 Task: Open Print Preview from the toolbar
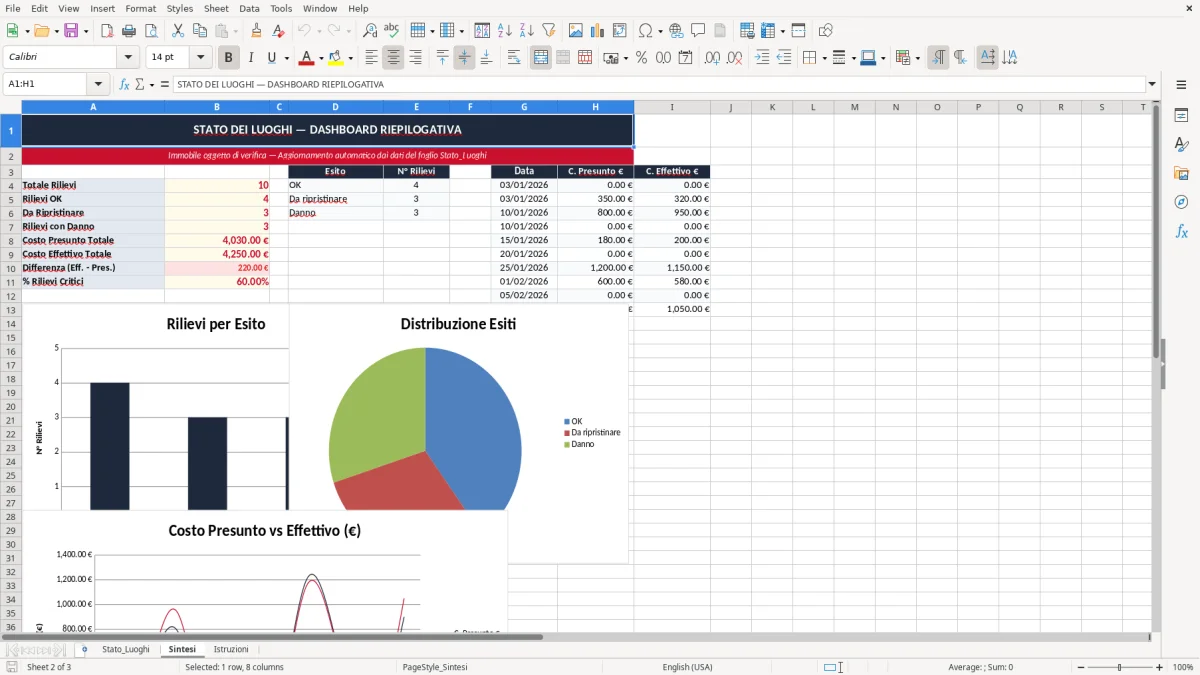(x=151, y=31)
